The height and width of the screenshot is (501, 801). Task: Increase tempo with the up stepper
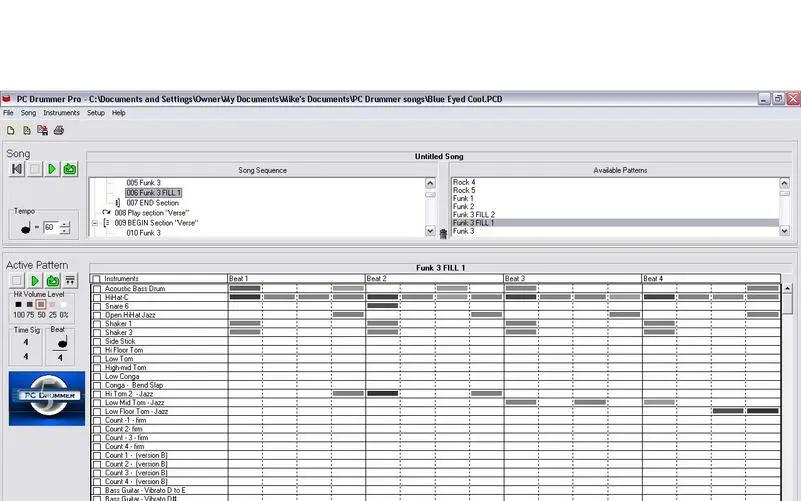coord(65,224)
